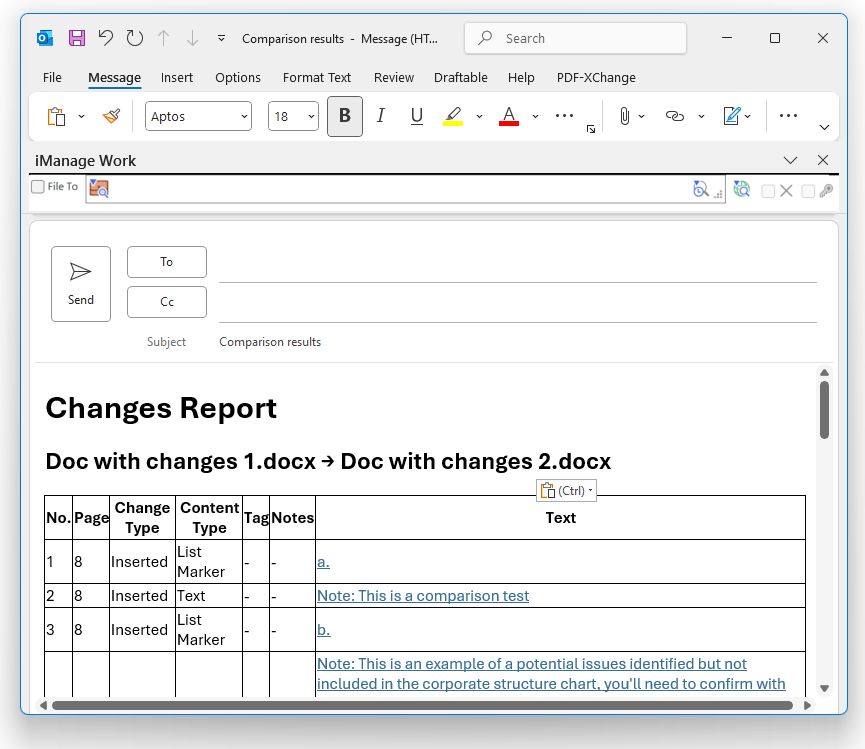Undo the last action with the undo arrow

click(106, 38)
